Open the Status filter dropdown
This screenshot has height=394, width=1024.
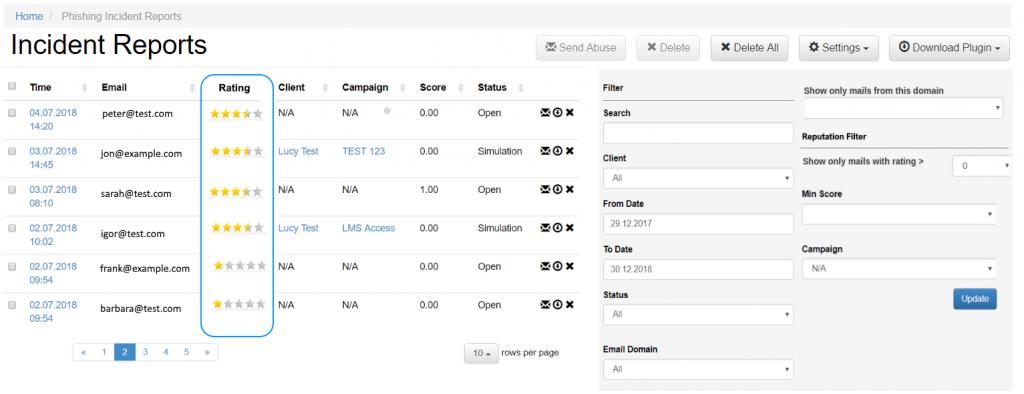(698, 314)
